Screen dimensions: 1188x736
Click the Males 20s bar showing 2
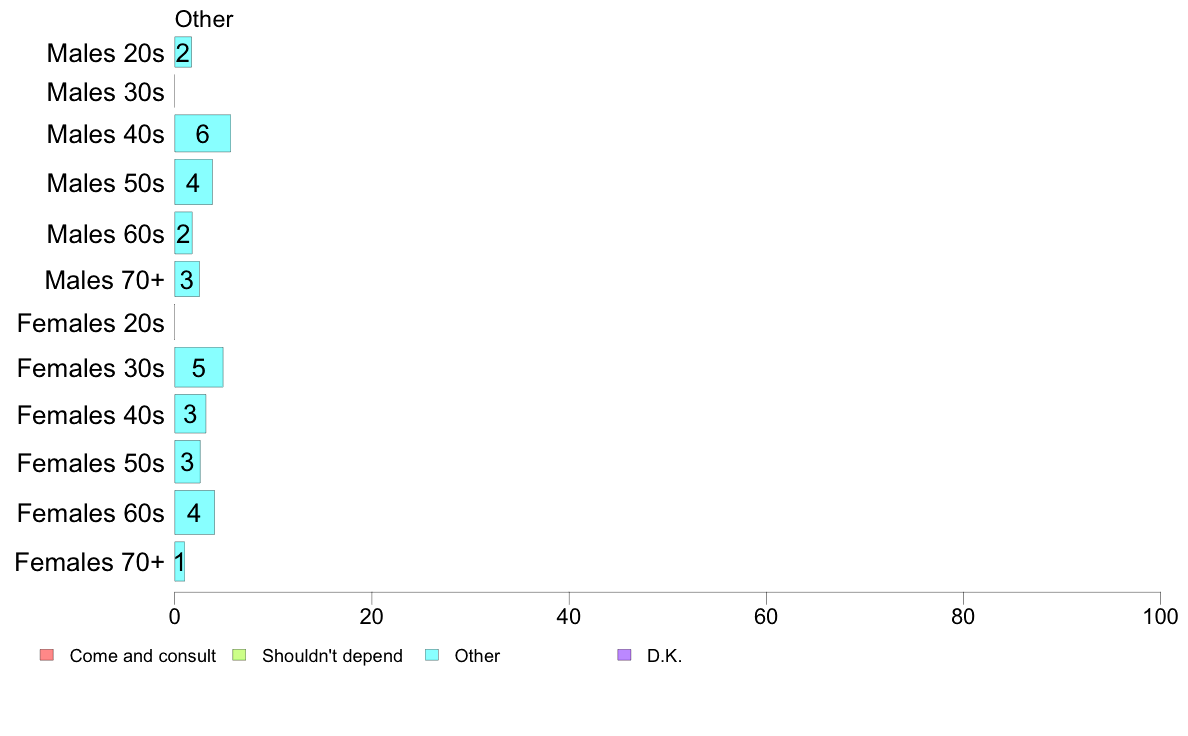(183, 52)
